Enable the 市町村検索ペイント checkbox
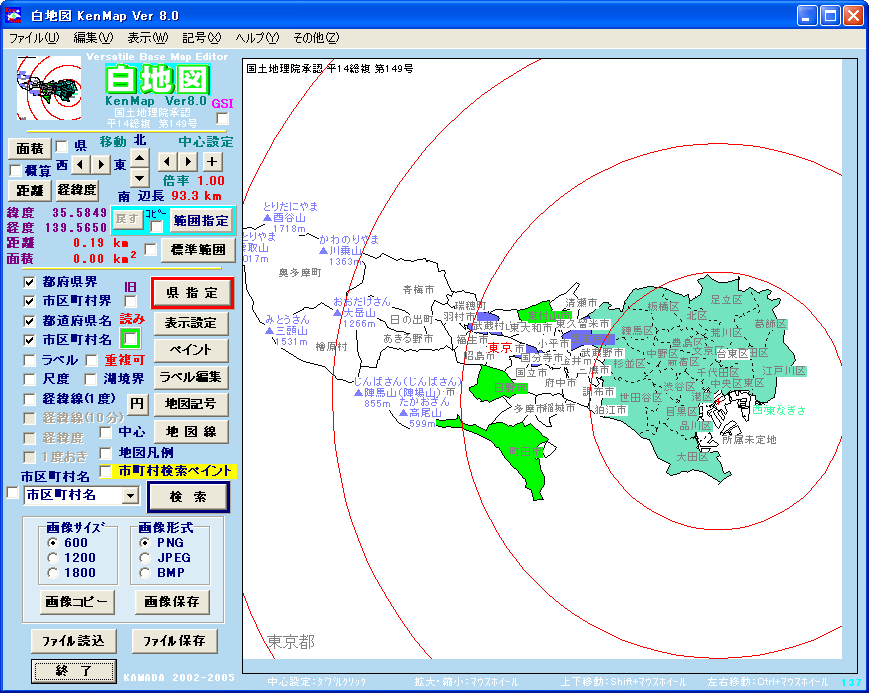This screenshot has height=693, width=869. 105,471
